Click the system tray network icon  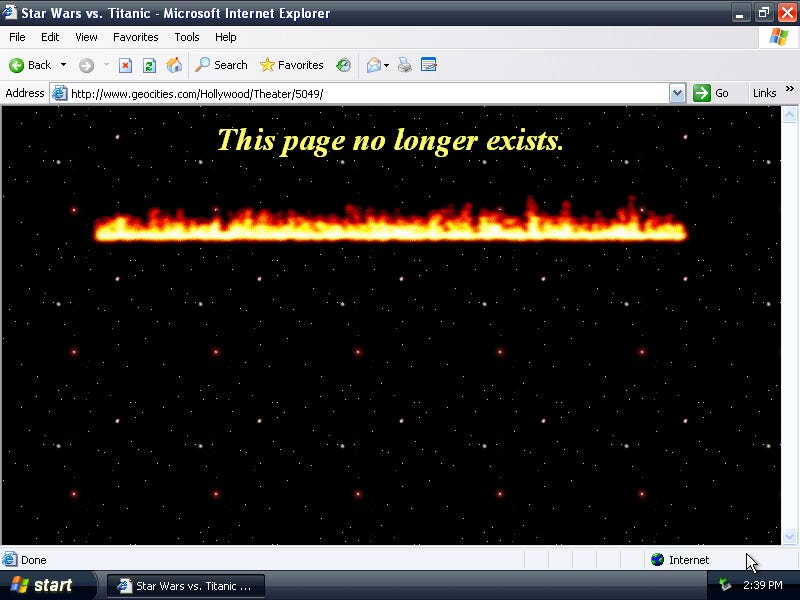724,585
